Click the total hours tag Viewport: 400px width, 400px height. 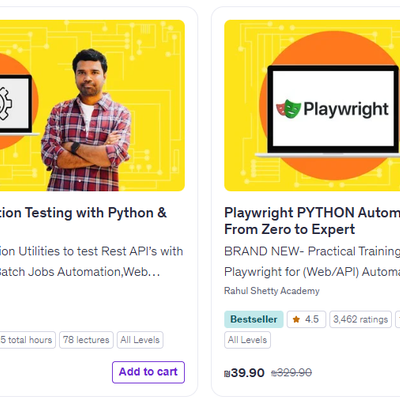[x=28, y=340]
